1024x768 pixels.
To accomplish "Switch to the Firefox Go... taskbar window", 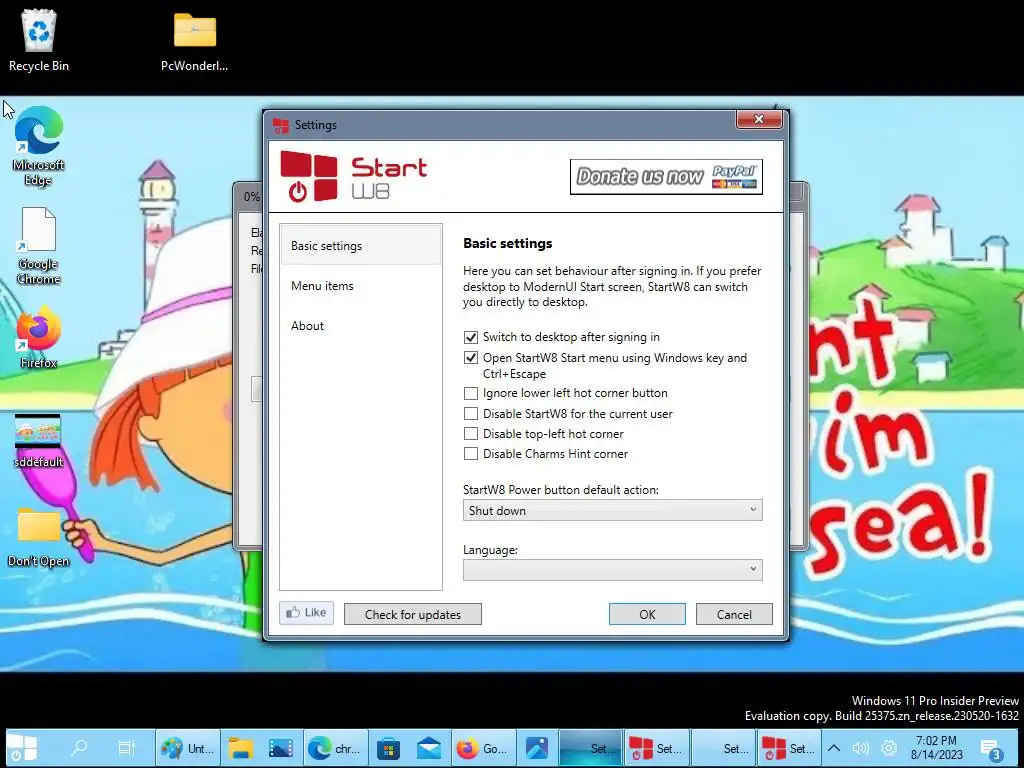I will click(483, 748).
